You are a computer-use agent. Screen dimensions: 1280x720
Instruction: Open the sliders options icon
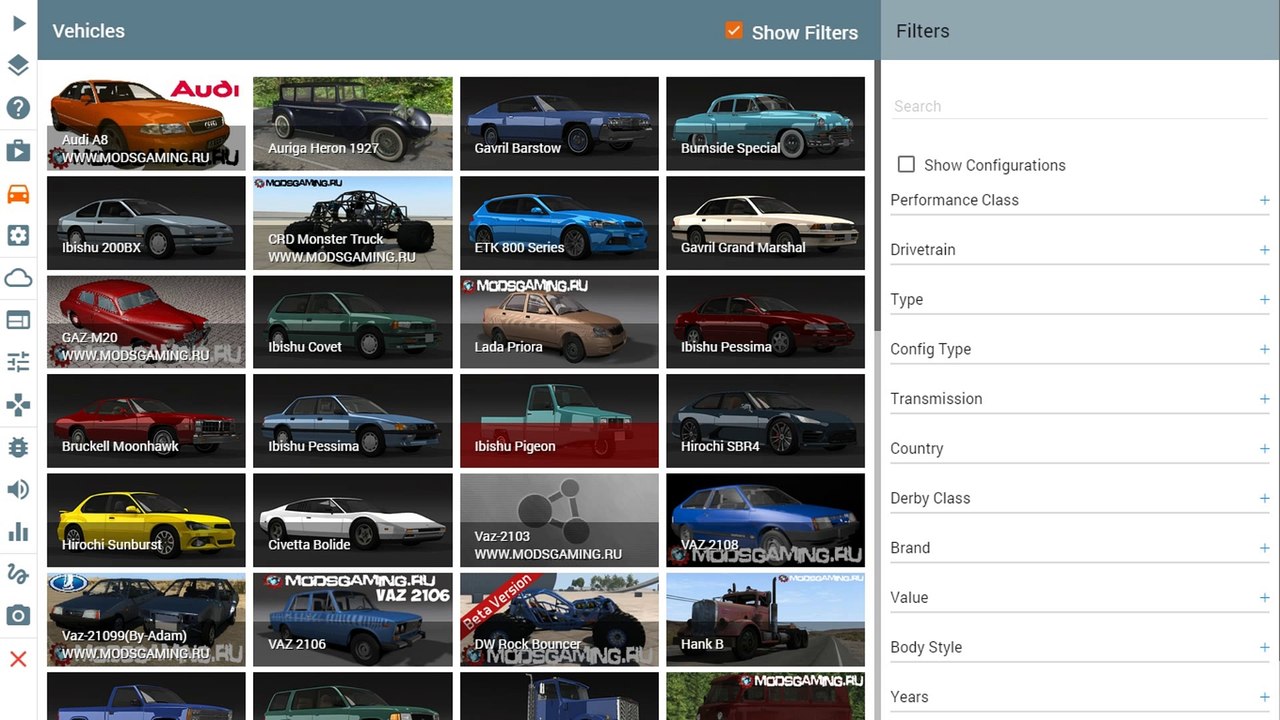click(18, 362)
